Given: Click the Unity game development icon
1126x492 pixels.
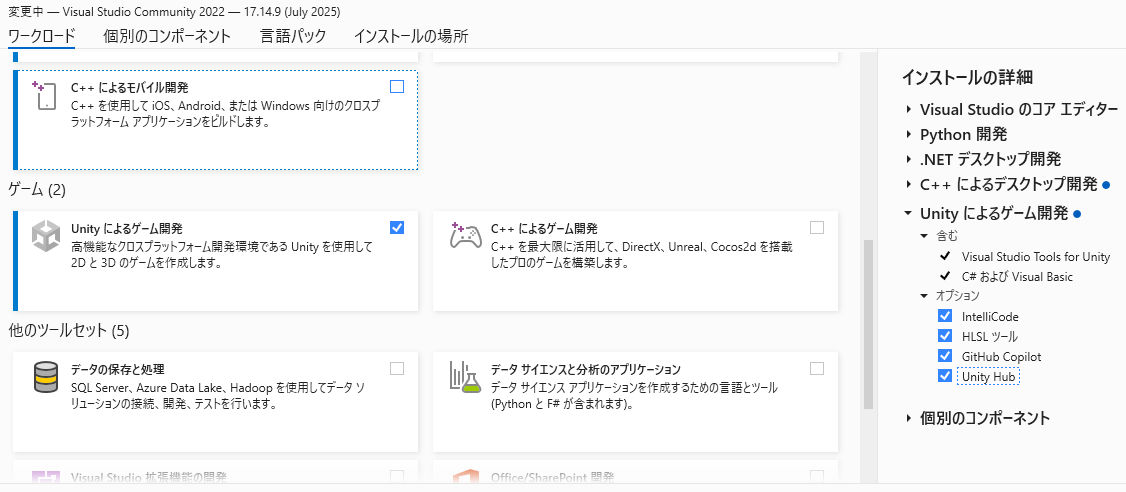Looking at the screenshot, I should (46, 237).
